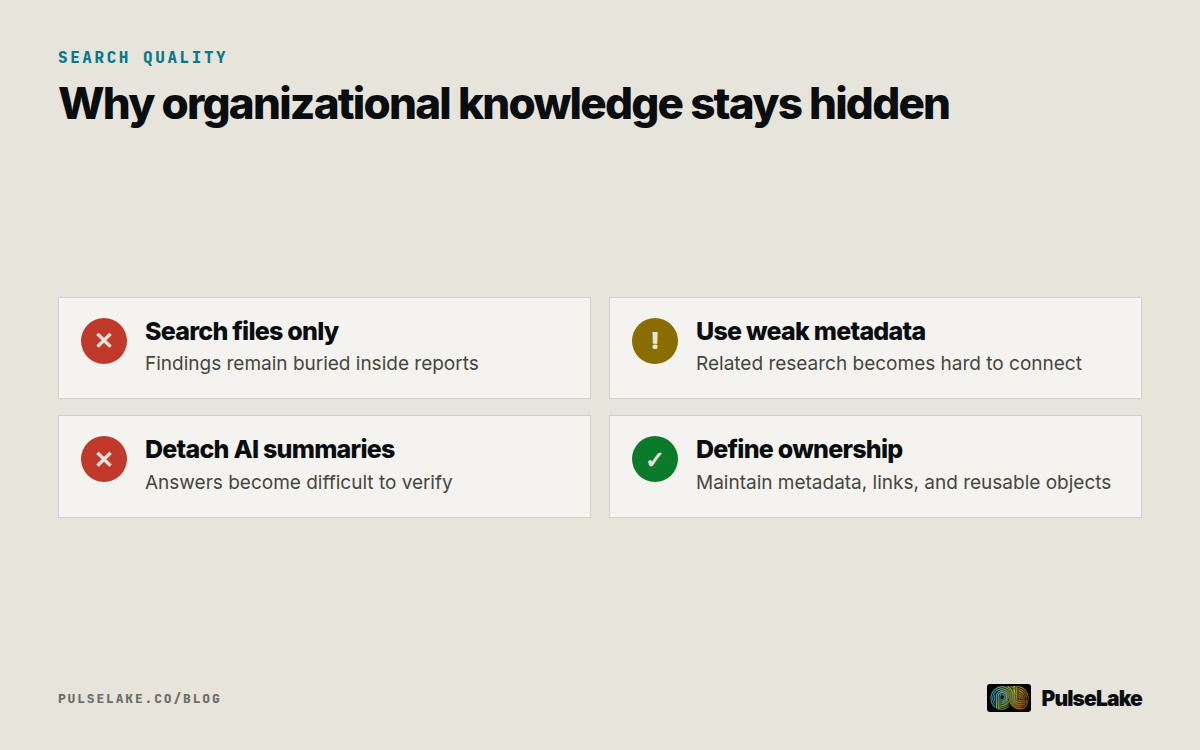The image size is (1200, 750).
Task: Click text Maintain metadata, links, and reusable objects
Action: [x=904, y=482]
